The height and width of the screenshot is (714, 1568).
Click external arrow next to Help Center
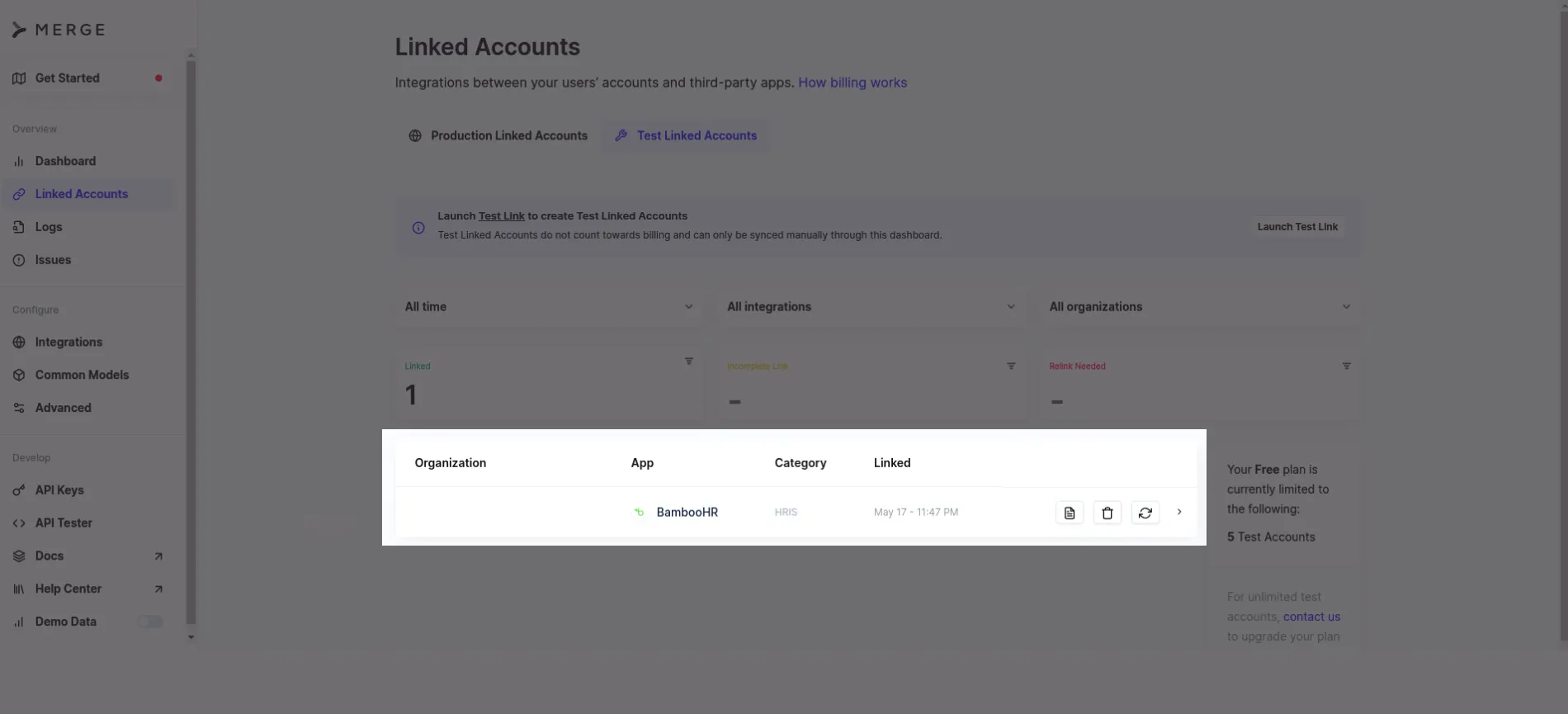pos(158,589)
